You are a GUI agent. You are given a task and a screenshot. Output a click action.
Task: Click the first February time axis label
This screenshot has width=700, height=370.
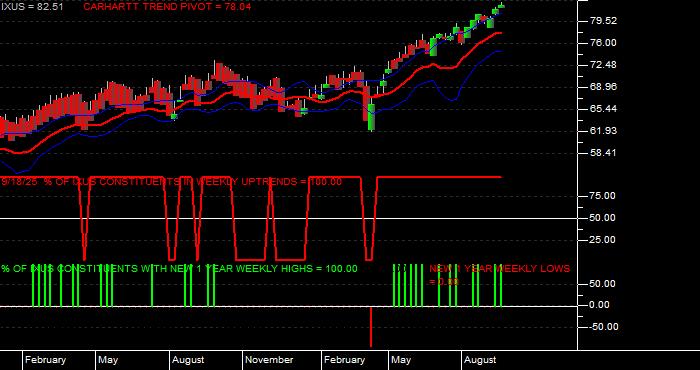tap(45, 360)
